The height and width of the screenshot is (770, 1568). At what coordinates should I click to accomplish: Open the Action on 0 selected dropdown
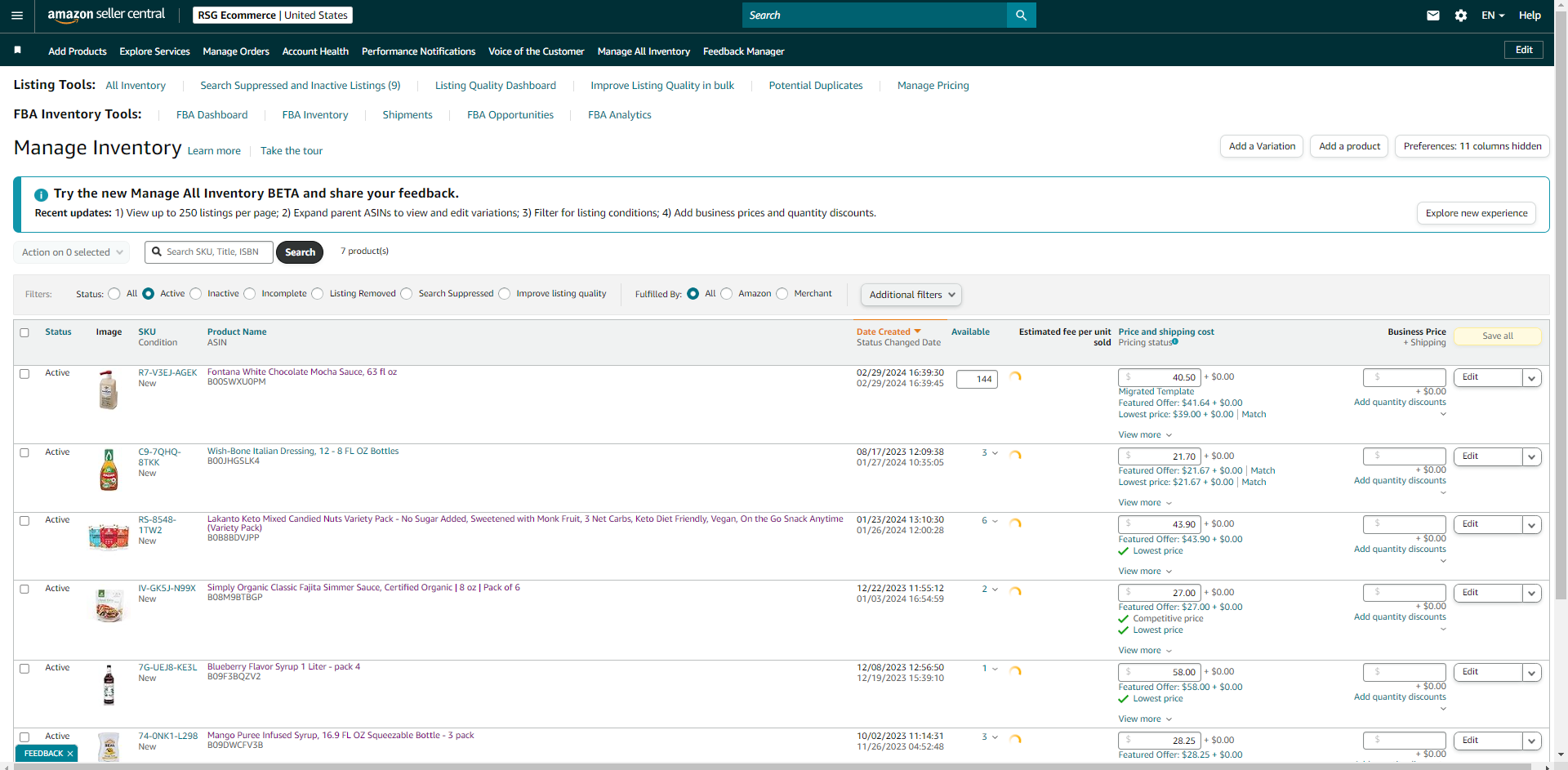click(72, 252)
